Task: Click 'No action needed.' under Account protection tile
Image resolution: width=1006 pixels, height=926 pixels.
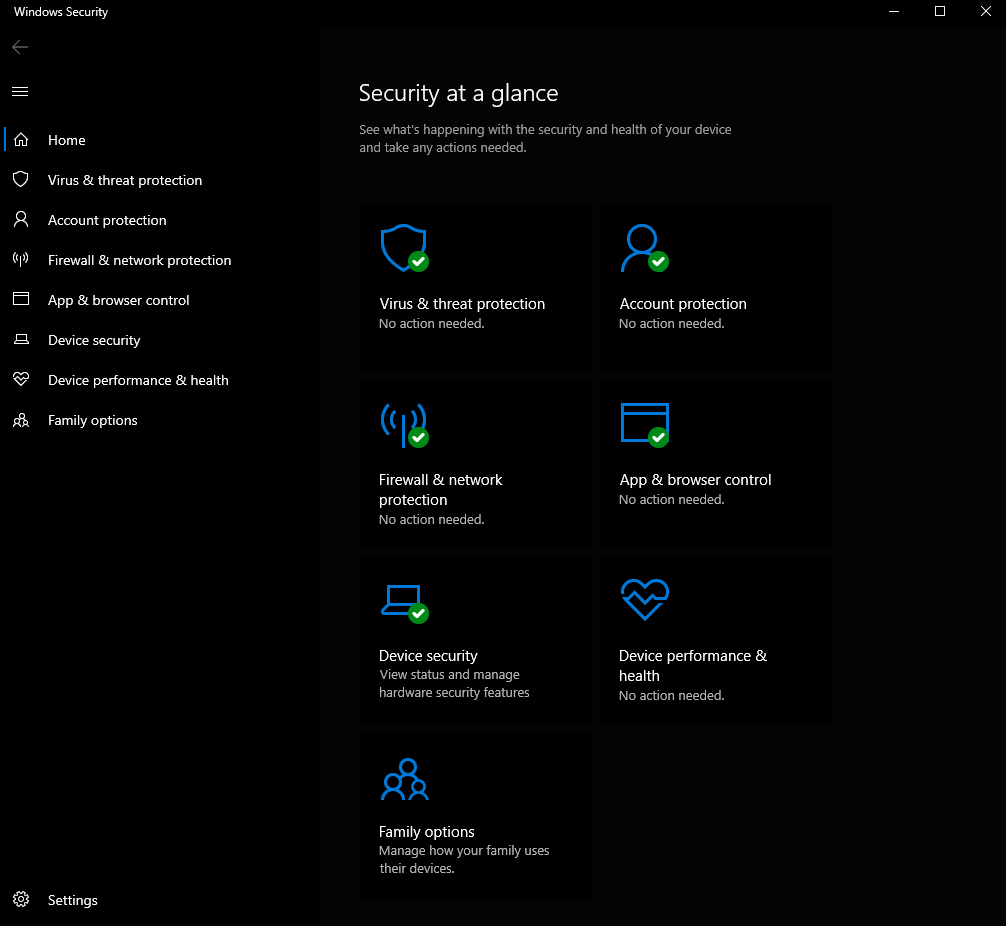Action: click(x=672, y=323)
